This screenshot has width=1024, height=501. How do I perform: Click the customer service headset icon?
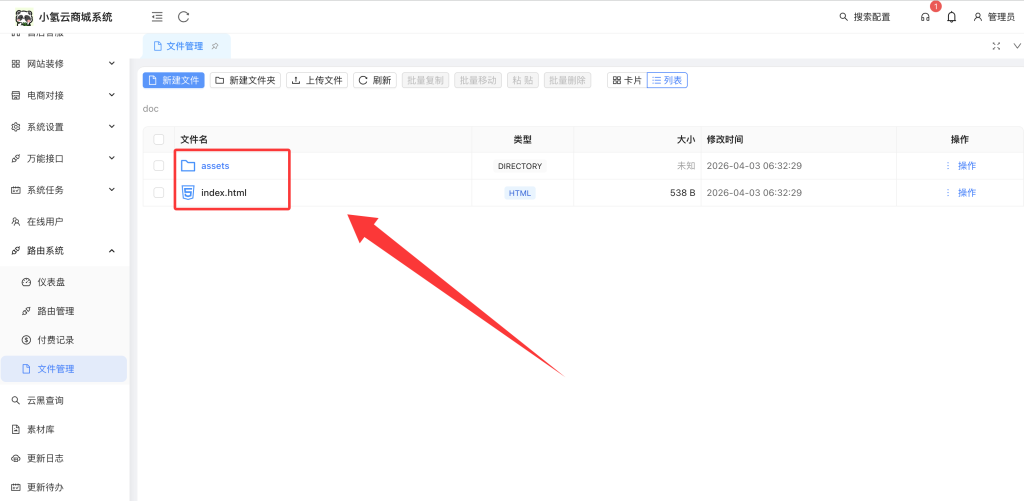[925, 17]
